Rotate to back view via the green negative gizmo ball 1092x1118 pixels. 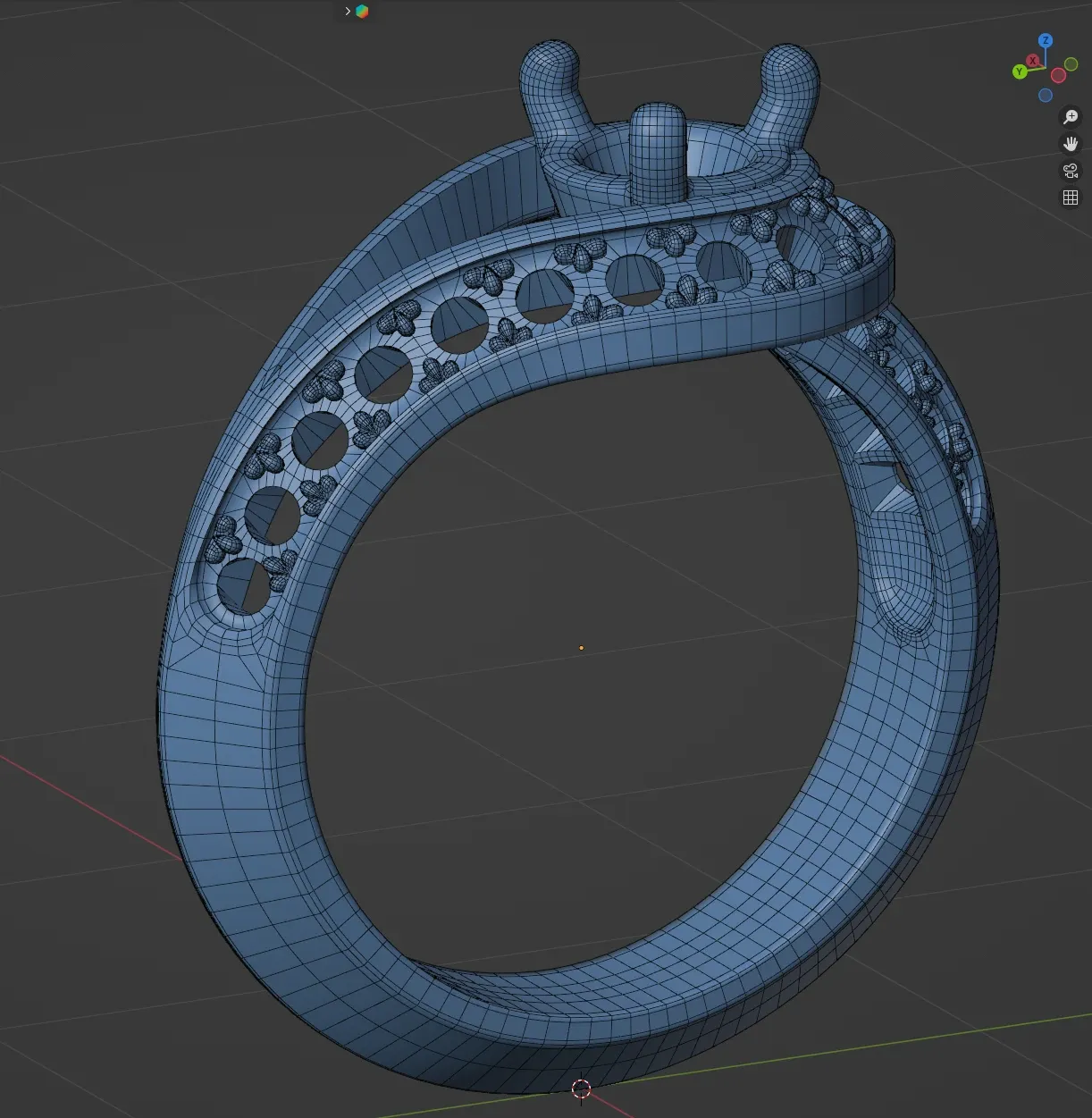coord(1070,64)
